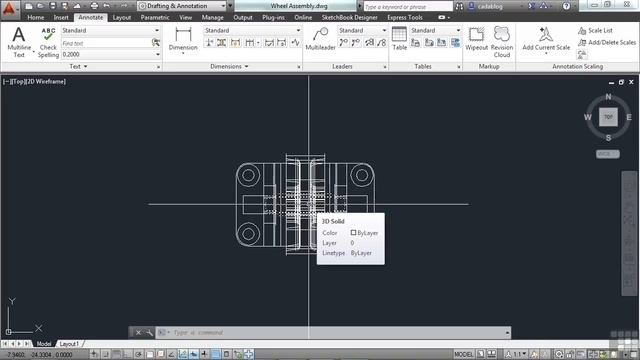Toggle Object Snap in status bar
Image resolution: width=640 pixels, height=360 pixels.
(150, 354)
